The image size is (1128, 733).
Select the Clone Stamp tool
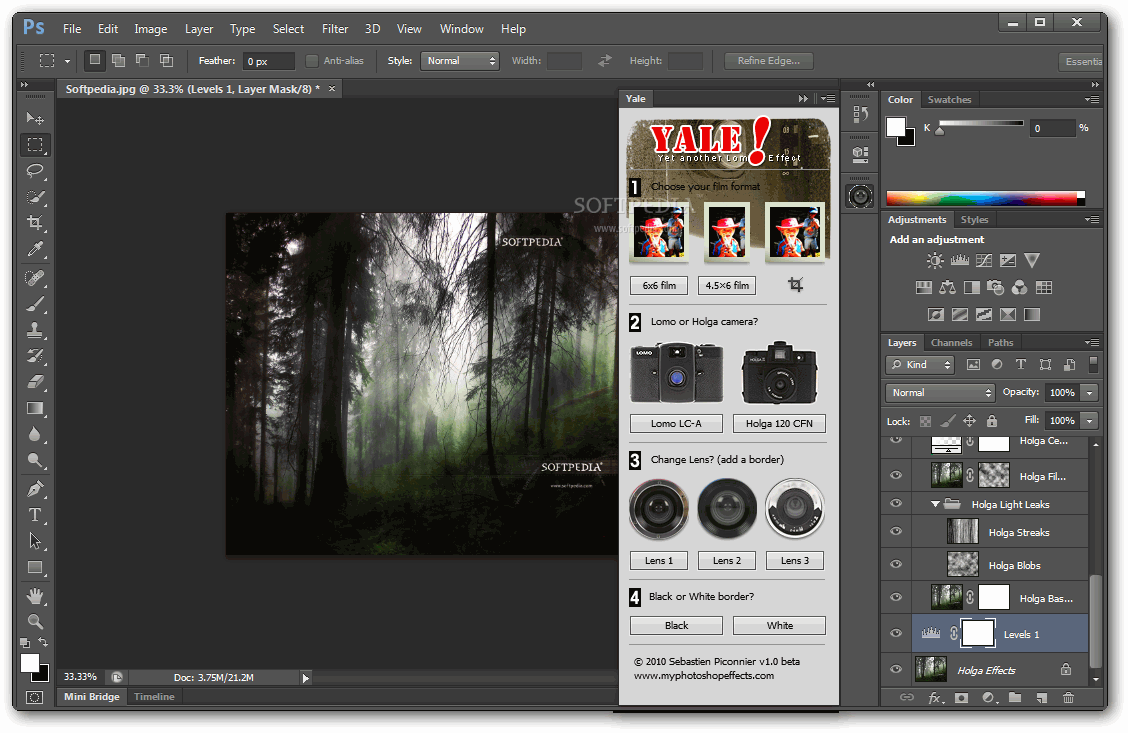pyautogui.click(x=35, y=330)
